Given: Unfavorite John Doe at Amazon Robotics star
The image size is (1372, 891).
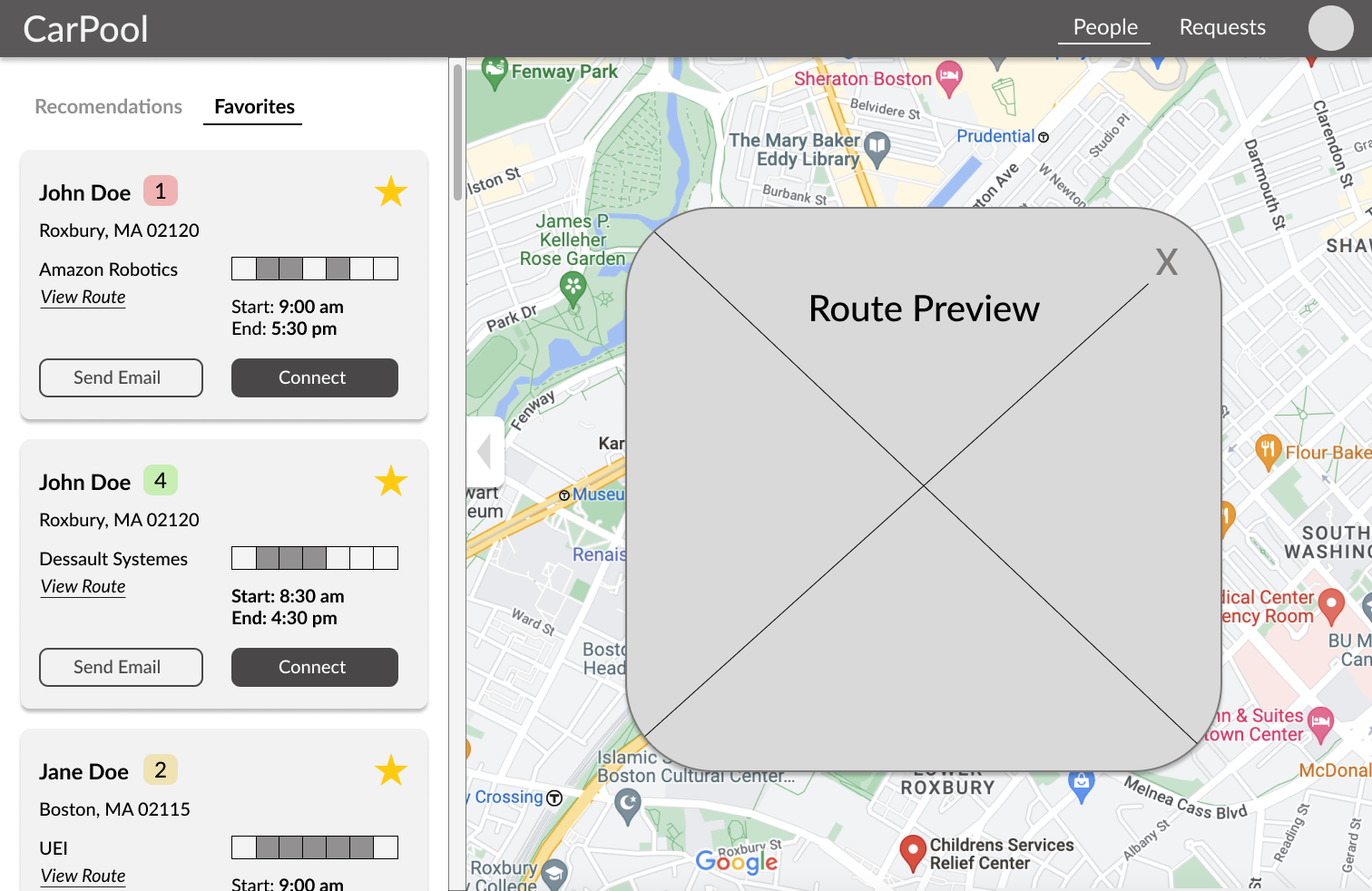Looking at the screenshot, I should point(391,191).
